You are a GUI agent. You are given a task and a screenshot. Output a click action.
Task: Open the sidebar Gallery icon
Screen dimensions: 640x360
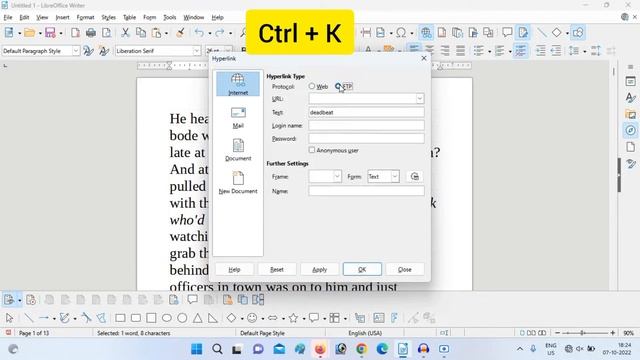click(x=631, y=114)
